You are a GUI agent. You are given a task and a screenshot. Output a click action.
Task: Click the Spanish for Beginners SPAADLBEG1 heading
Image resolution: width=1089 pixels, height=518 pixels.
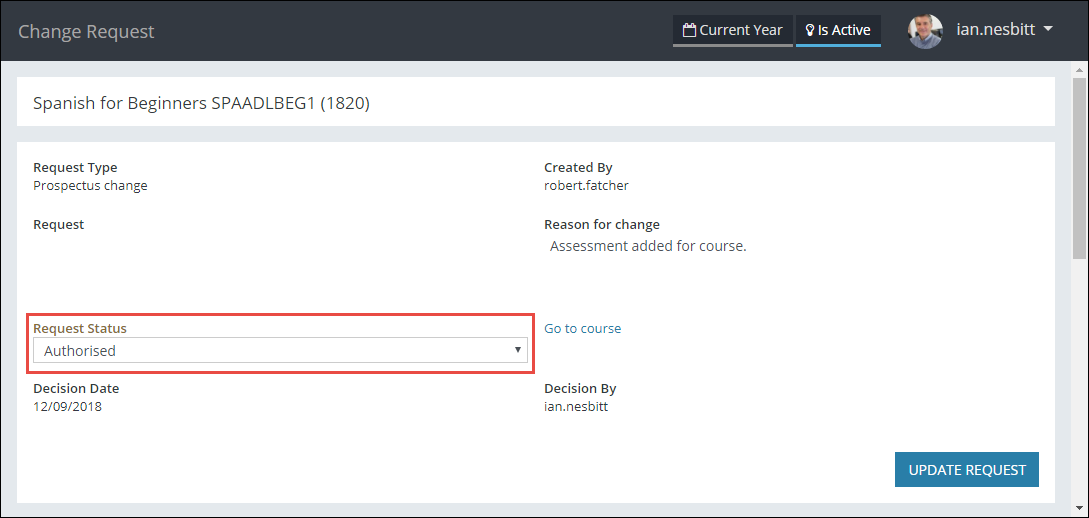(201, 103)
